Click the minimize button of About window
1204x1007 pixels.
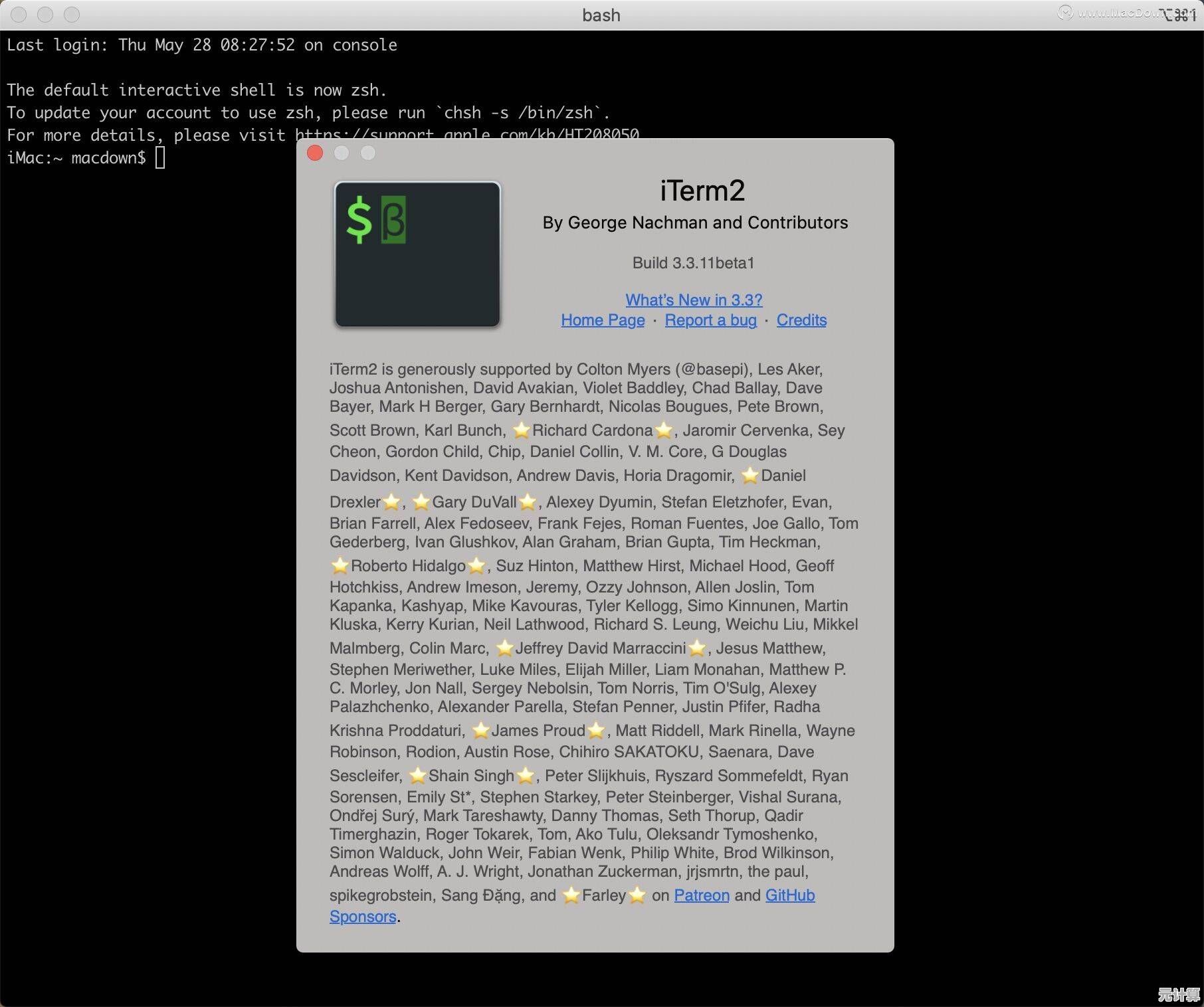342,153
